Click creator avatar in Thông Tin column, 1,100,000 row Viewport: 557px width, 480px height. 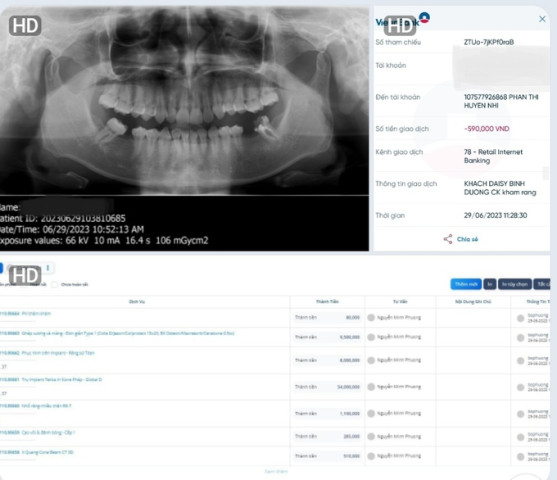tap(520, 414)
